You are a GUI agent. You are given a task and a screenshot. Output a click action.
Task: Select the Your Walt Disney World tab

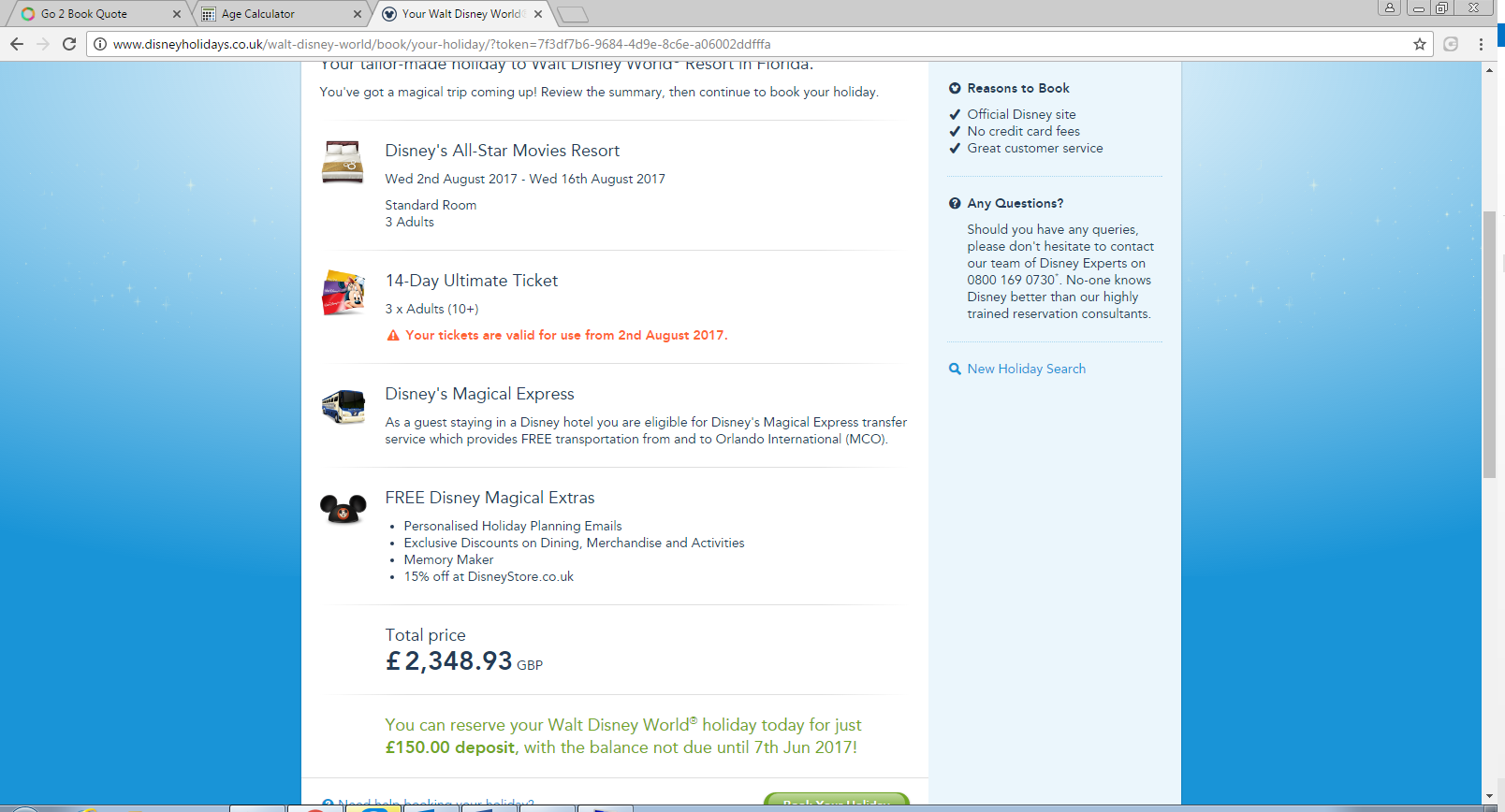point(460,14)
